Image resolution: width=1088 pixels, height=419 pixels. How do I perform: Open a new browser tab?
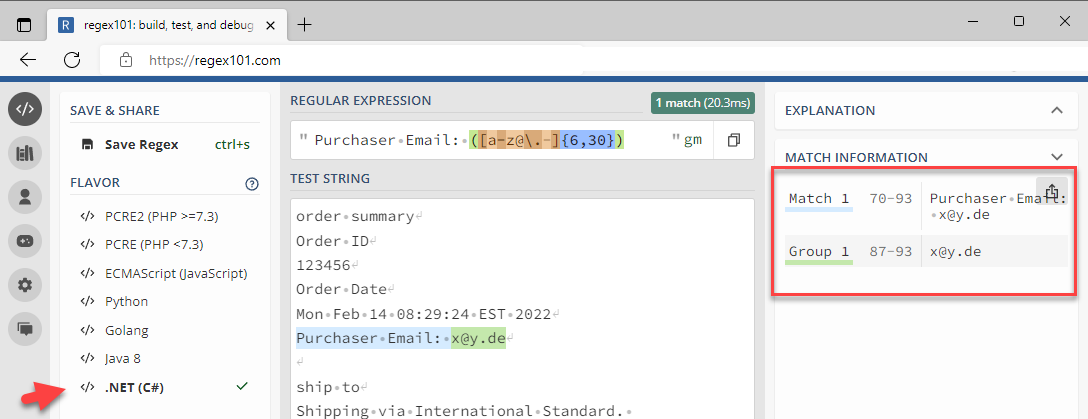(x=304, y=25)
